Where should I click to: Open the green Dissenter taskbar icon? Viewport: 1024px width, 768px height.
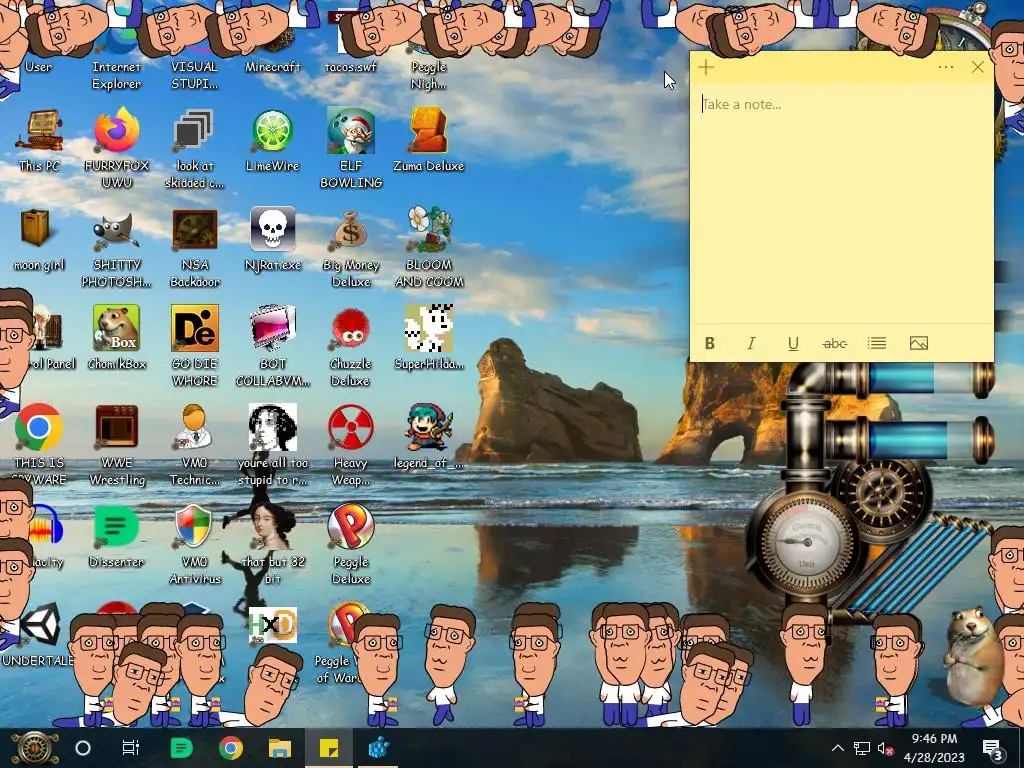coord(181,748)
